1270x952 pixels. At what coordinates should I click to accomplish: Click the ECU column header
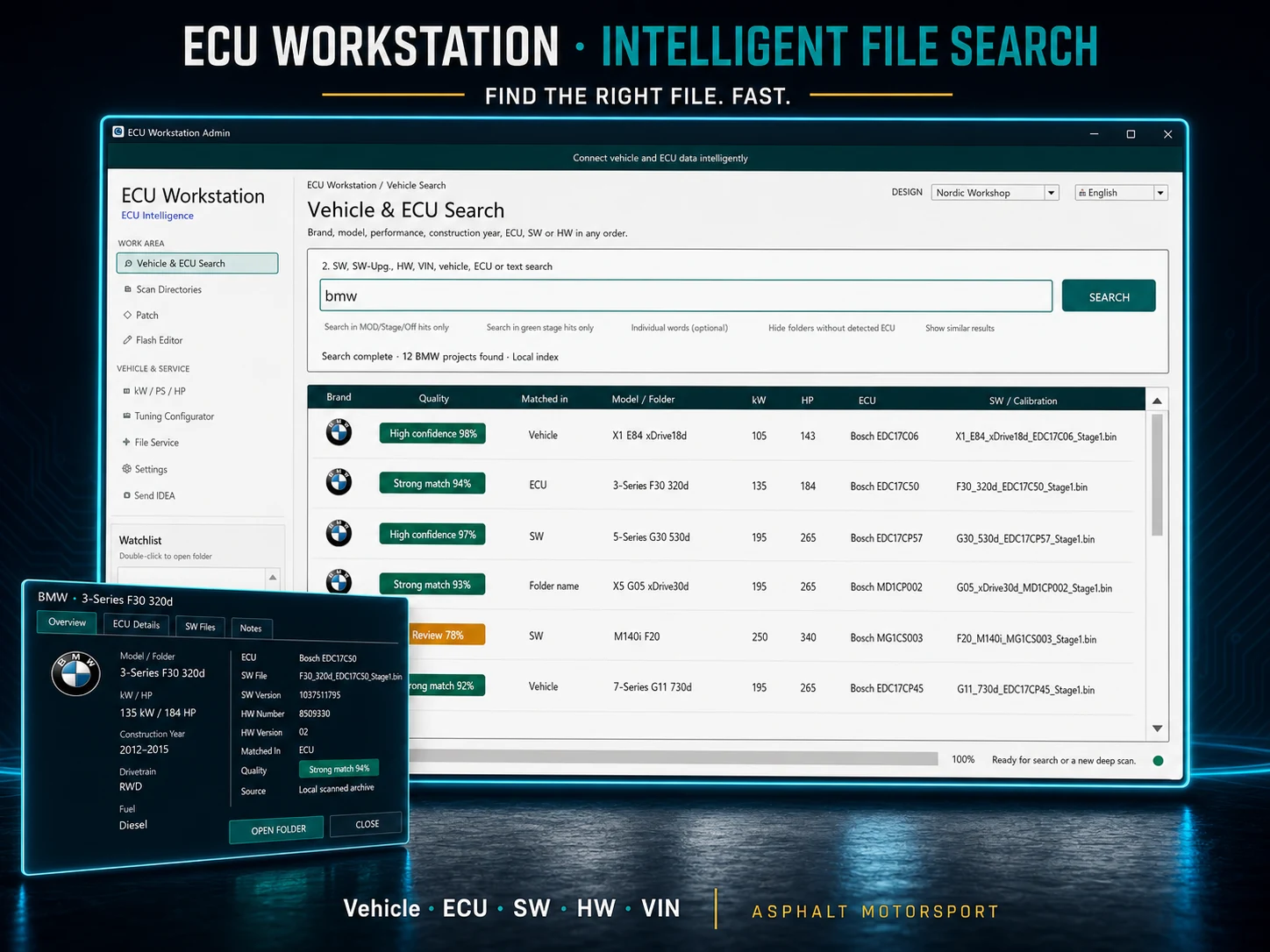click(867, 401)
